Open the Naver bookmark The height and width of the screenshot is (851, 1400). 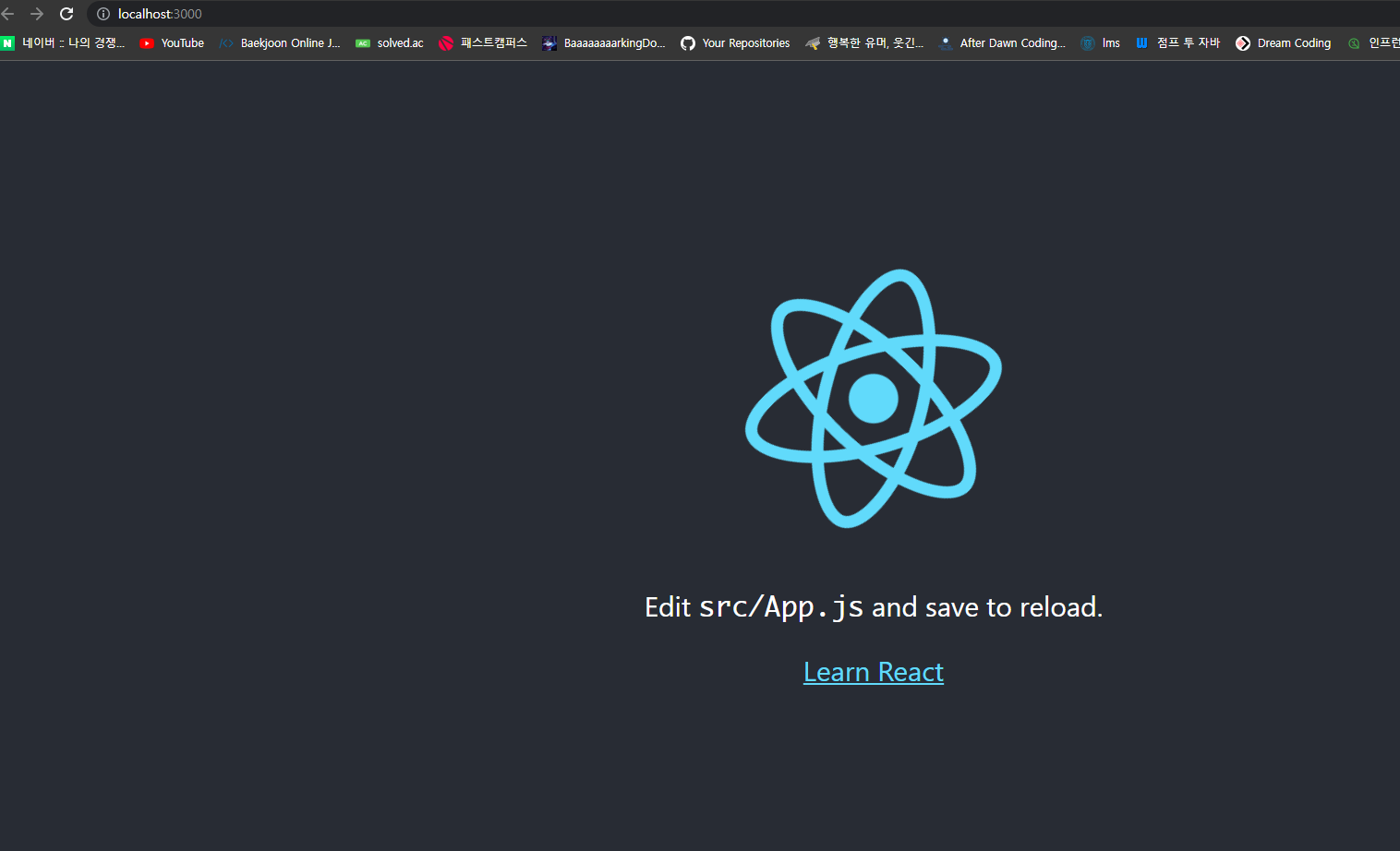pos(63,43)
